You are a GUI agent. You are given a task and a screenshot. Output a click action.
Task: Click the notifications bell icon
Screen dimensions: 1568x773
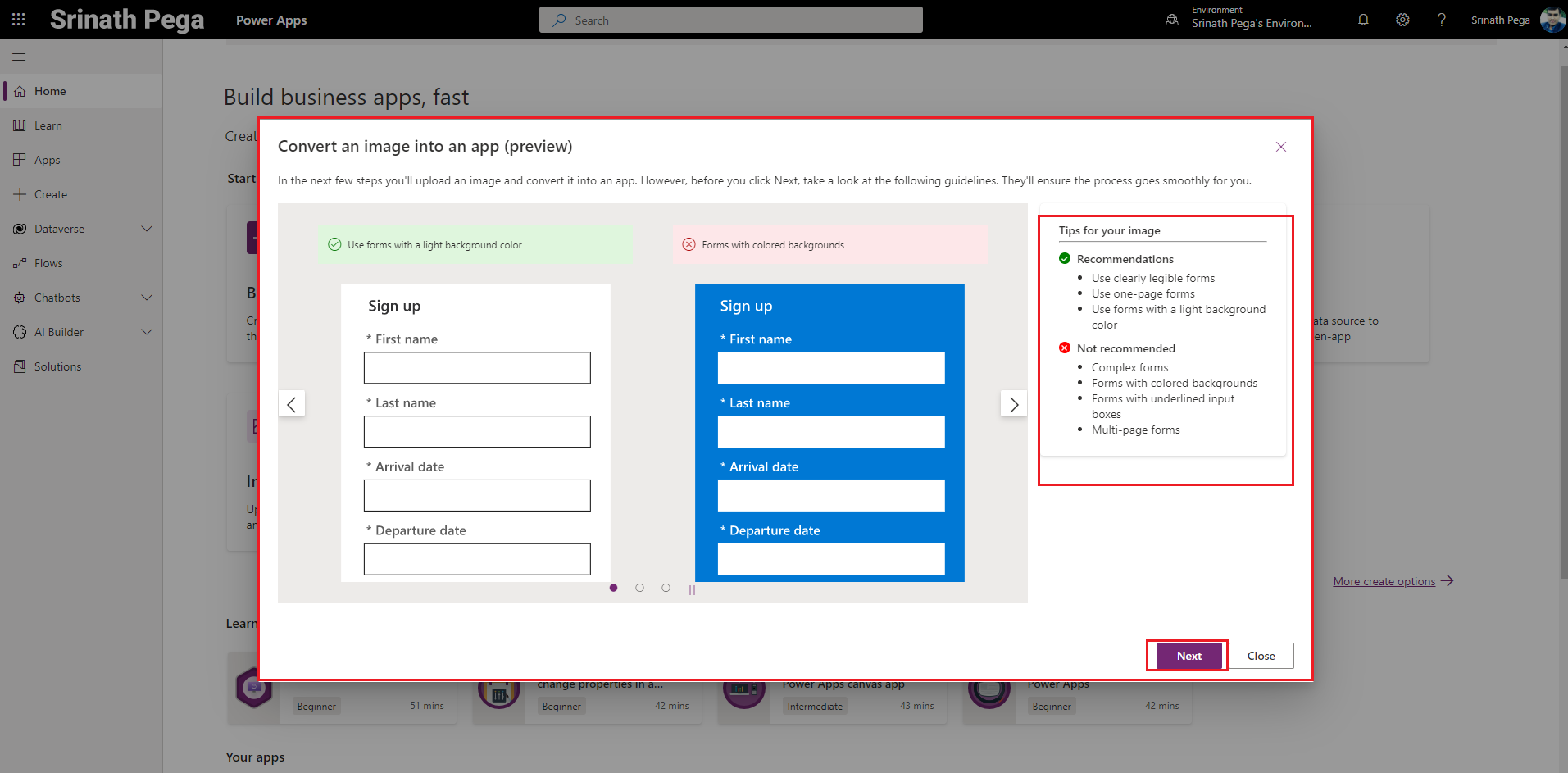pyautogui.click(x=1363, y=20)
